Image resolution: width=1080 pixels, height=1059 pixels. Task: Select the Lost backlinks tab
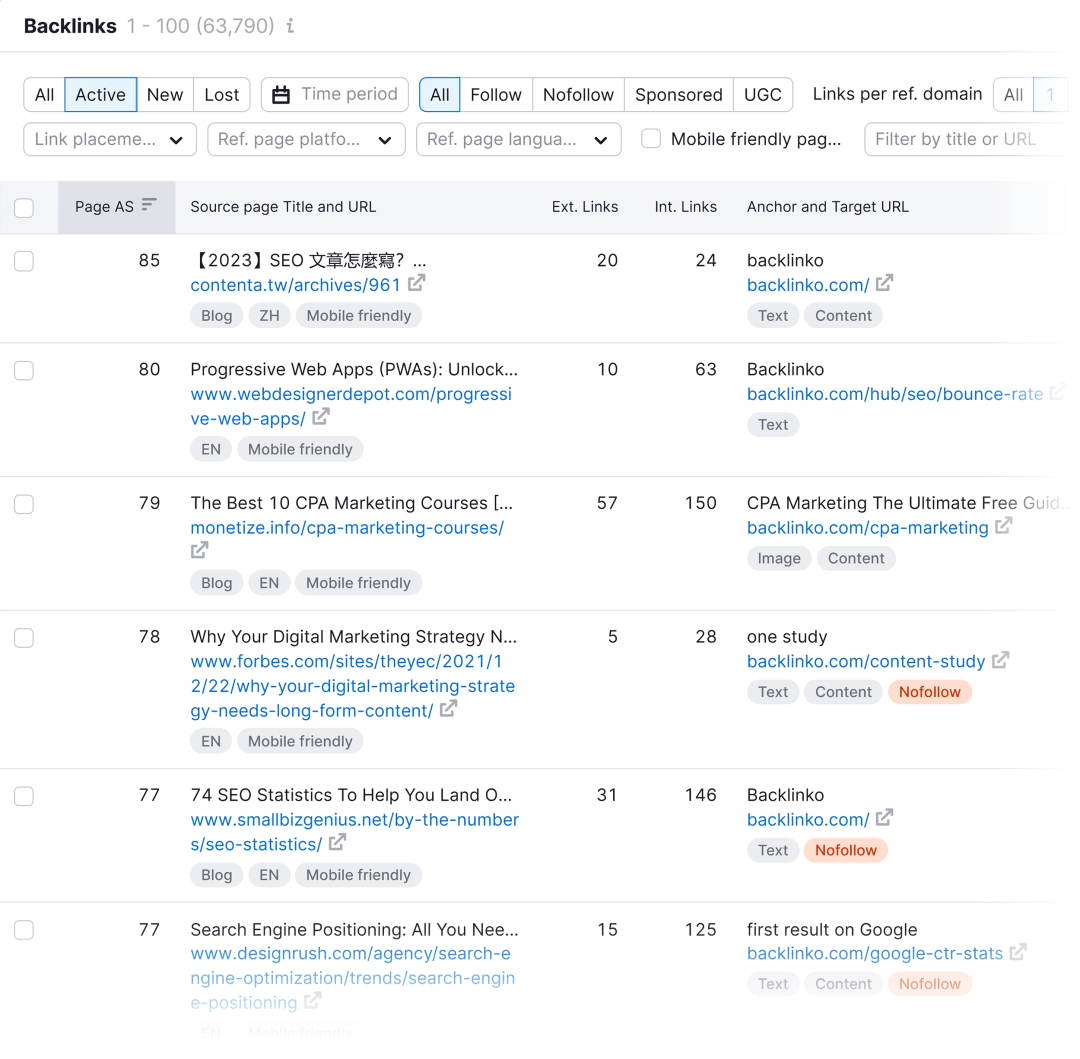point(222,95)
